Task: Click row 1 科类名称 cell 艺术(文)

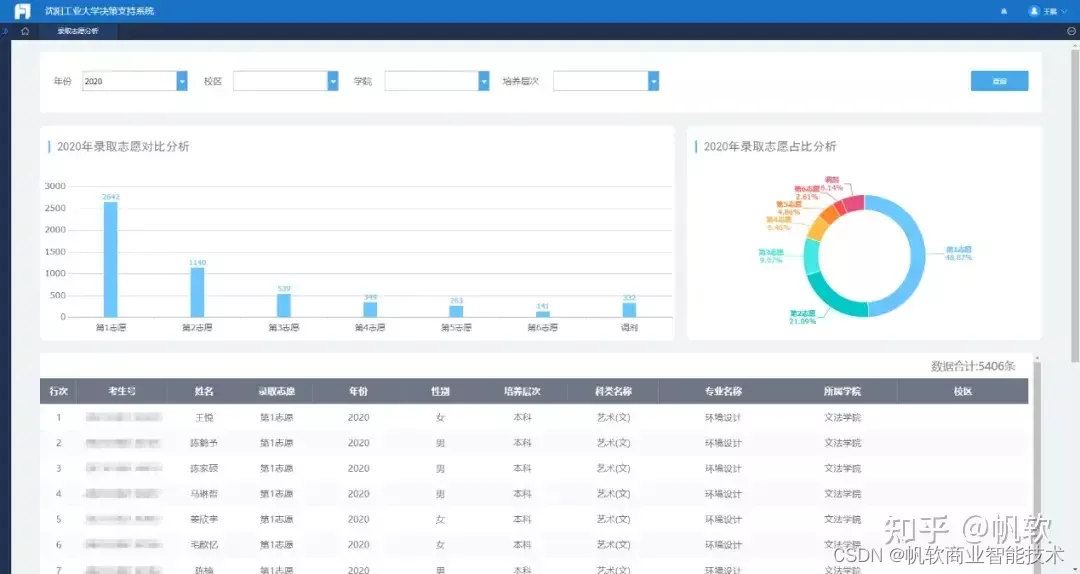Action: pos(613,418)
